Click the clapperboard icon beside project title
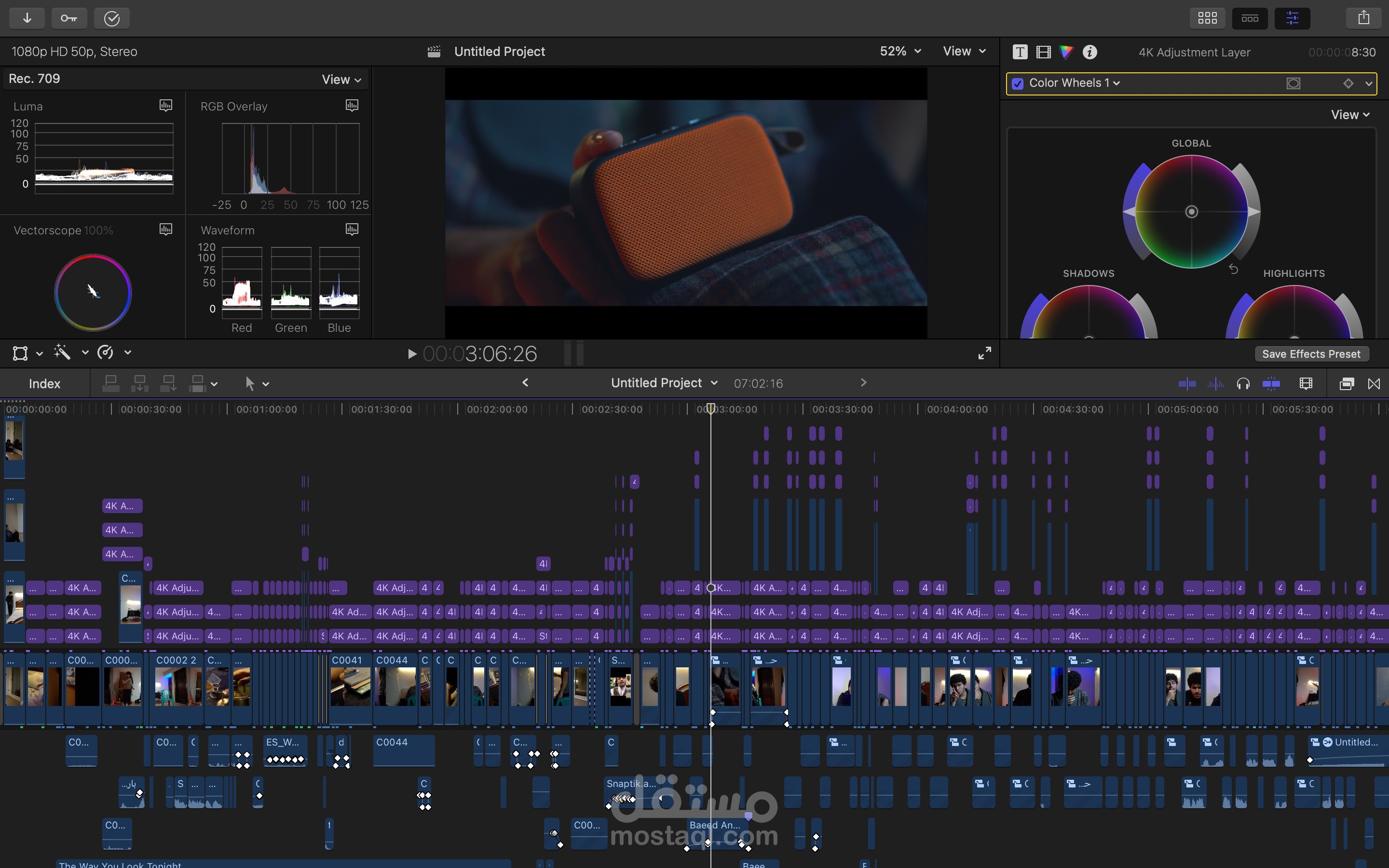 [434, 52]
